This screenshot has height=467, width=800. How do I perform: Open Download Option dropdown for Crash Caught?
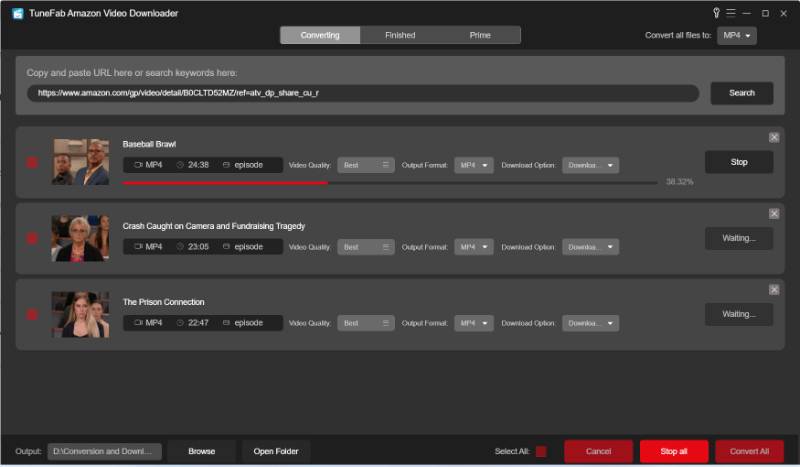point(590,247)
